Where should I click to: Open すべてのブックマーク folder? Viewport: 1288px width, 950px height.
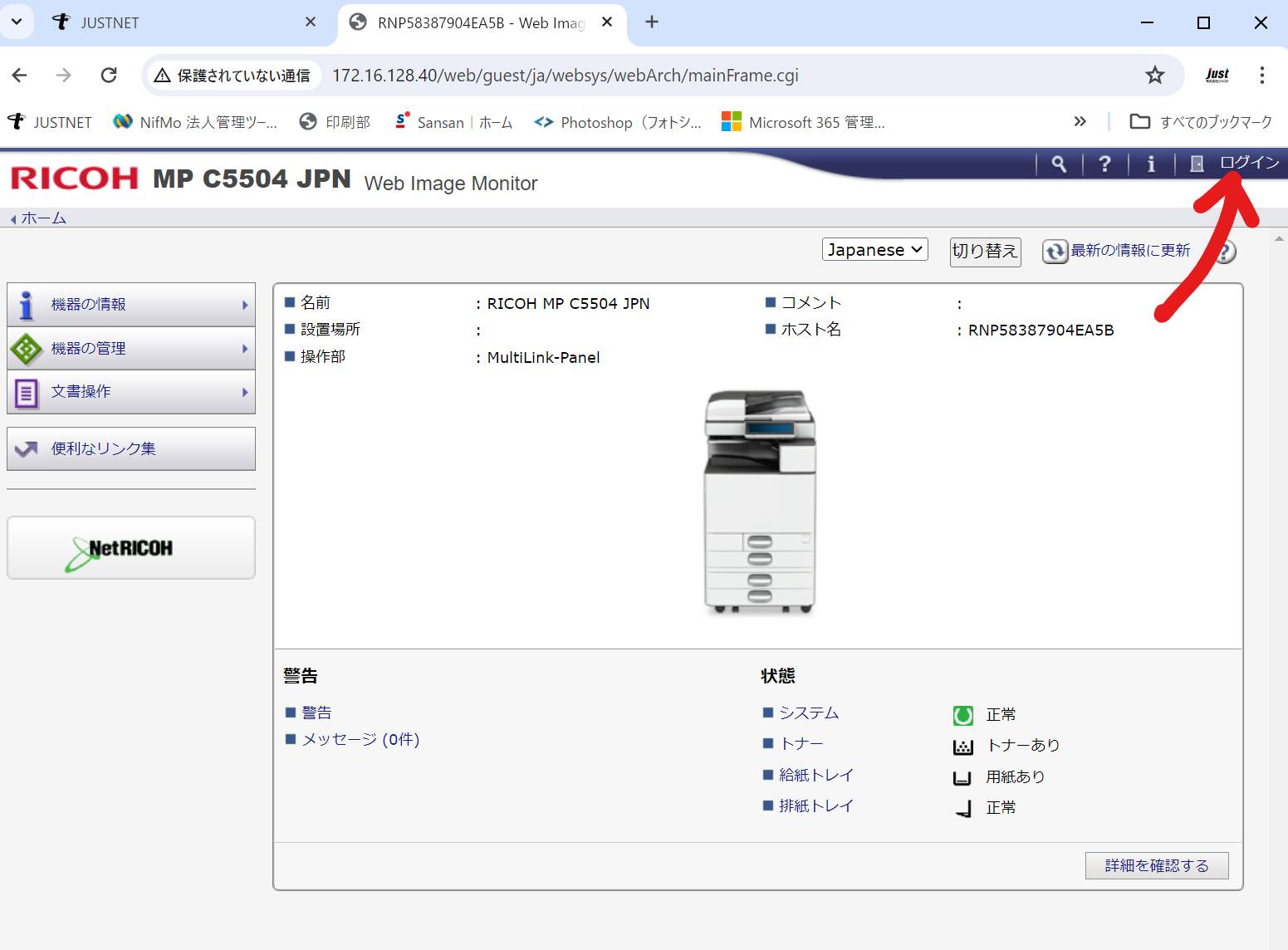coord(1201,122)
